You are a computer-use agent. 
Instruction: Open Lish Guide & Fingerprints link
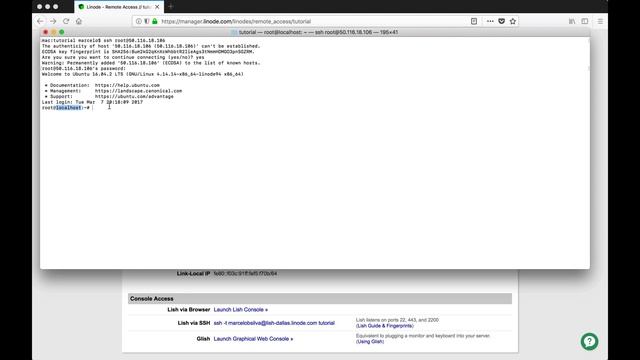pyautogui.click(x=384, y=326)
